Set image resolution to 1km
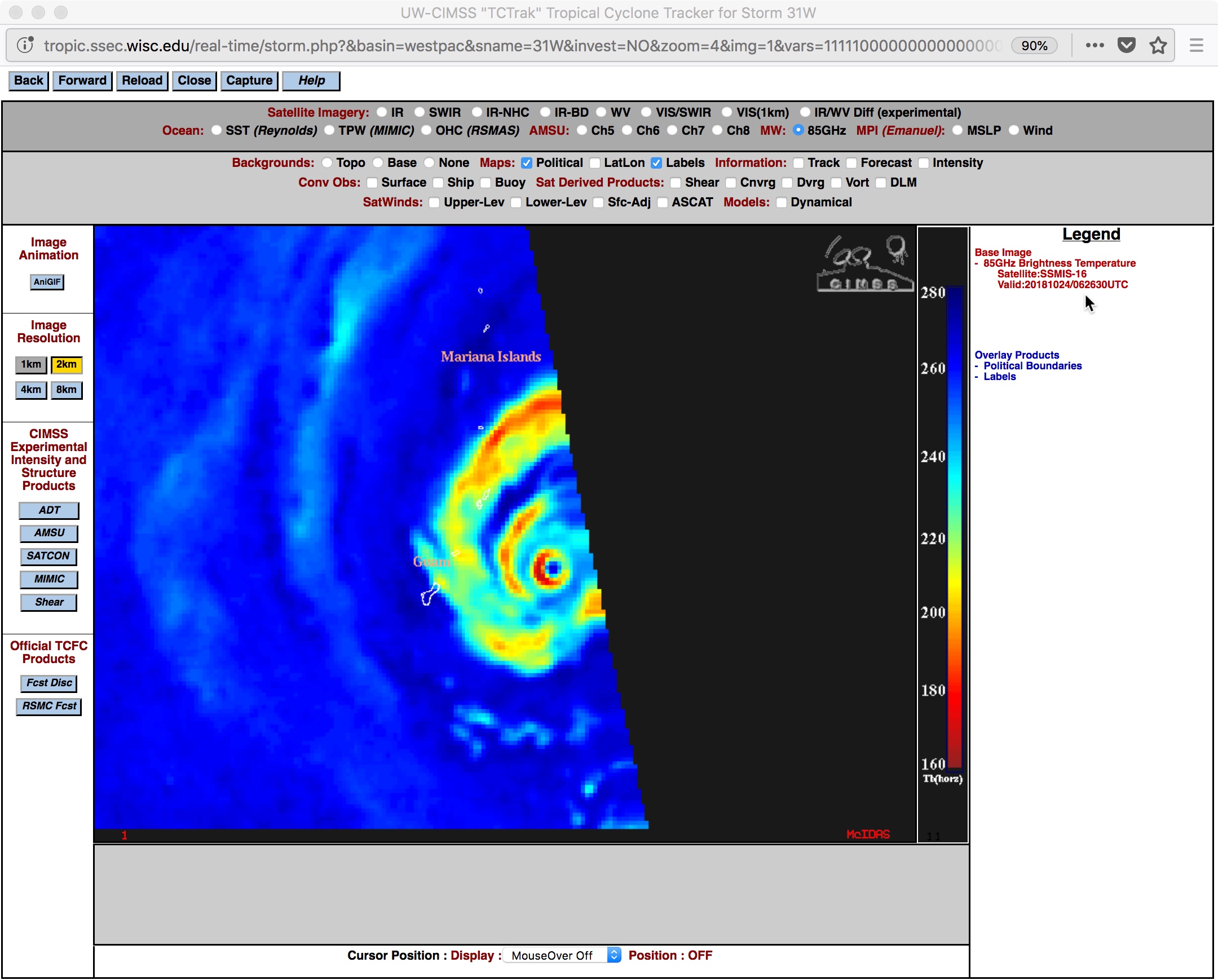This screenshot has width=1218, height=980. (x=30, y=365)
